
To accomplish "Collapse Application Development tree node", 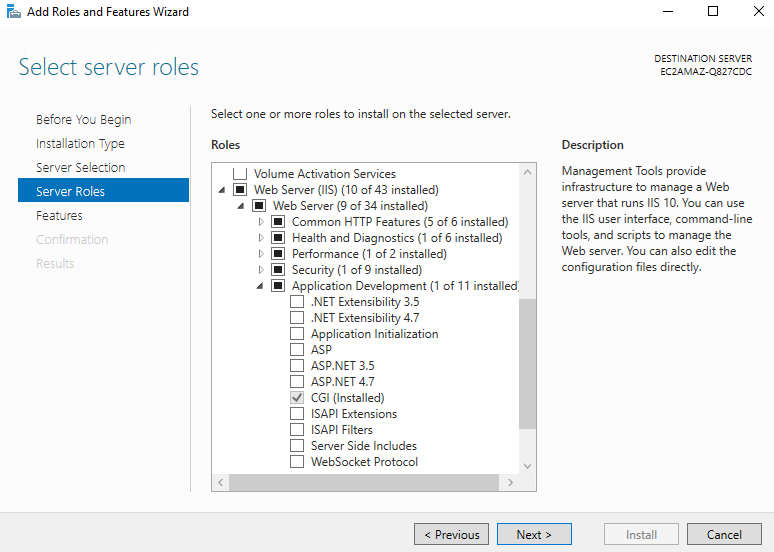I will tap(262, 286).
